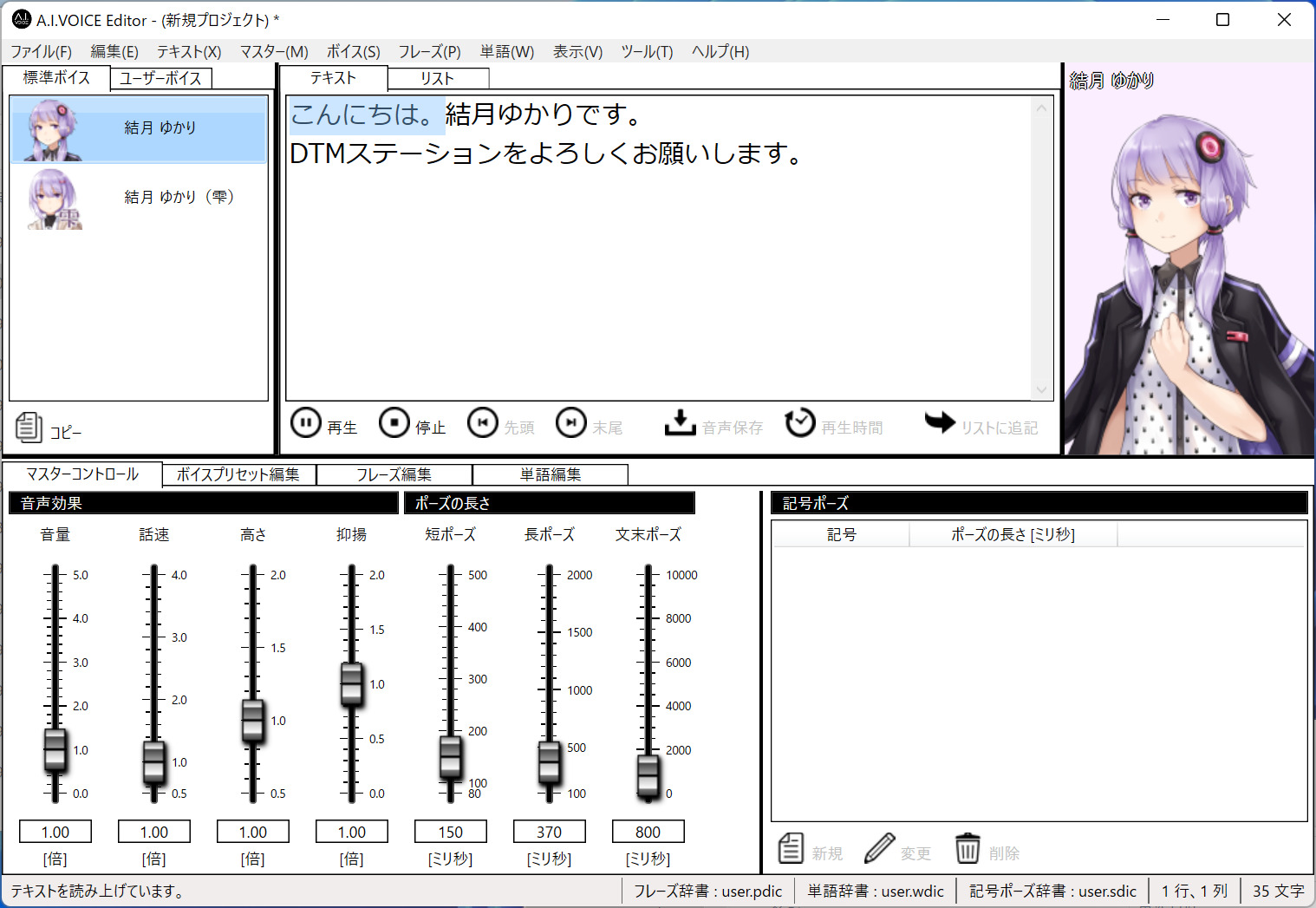Click the 1 行、1 列 status entry
1316x908 pixels.
click(x=1195, y=891)
